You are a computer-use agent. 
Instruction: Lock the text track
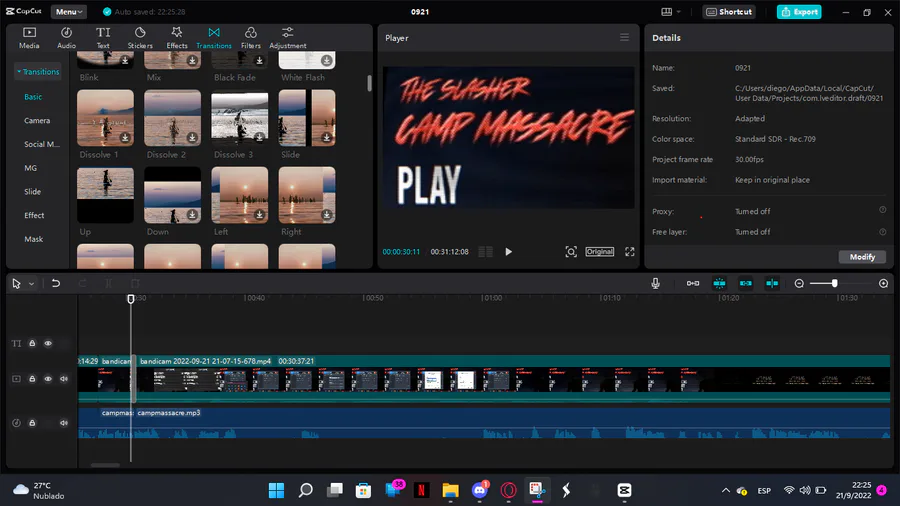32,343
